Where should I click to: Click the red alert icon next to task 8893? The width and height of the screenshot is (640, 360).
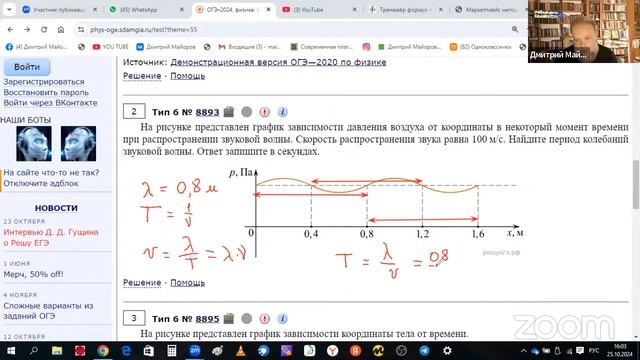coord(264,111)
